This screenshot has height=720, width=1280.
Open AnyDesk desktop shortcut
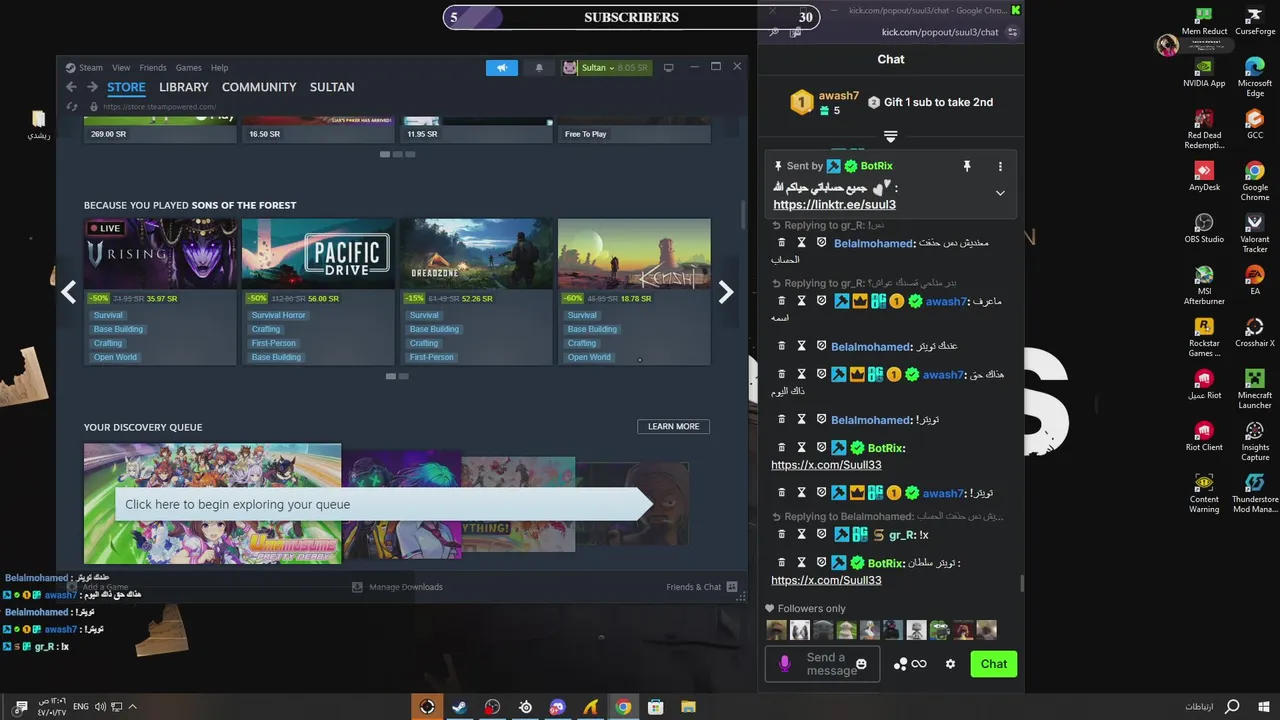point(1205,175)
